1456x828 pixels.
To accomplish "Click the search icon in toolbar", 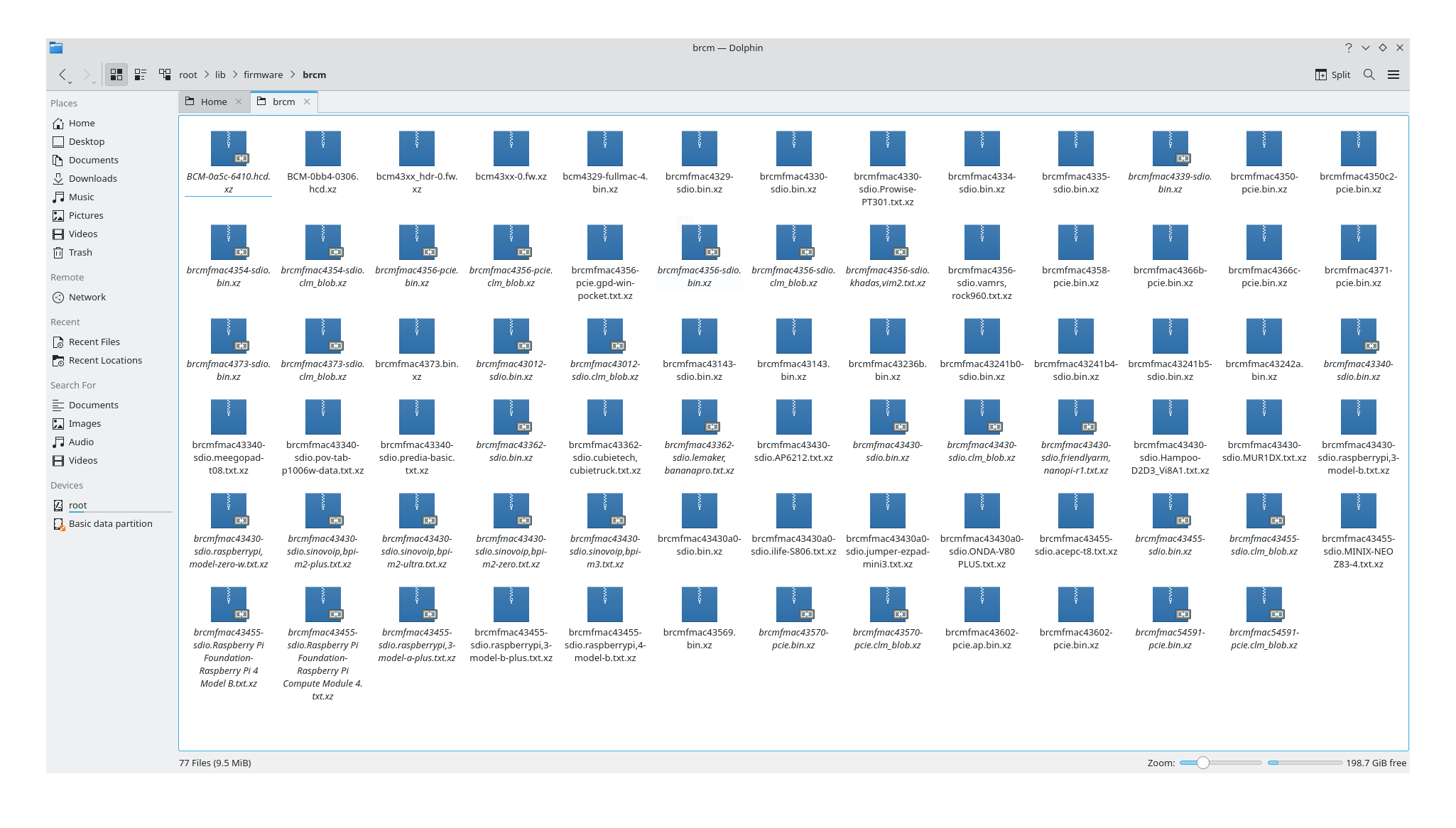I will click(1370, 74).
